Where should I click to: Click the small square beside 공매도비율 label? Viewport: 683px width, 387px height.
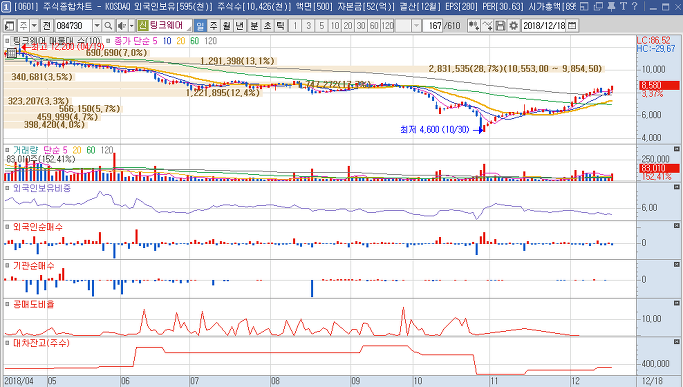7,304
